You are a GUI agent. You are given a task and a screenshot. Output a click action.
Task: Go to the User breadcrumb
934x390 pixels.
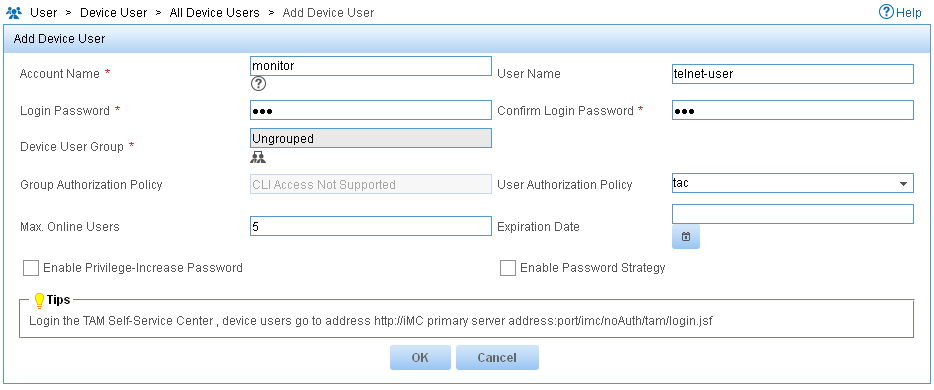click(x=43, y=13)
